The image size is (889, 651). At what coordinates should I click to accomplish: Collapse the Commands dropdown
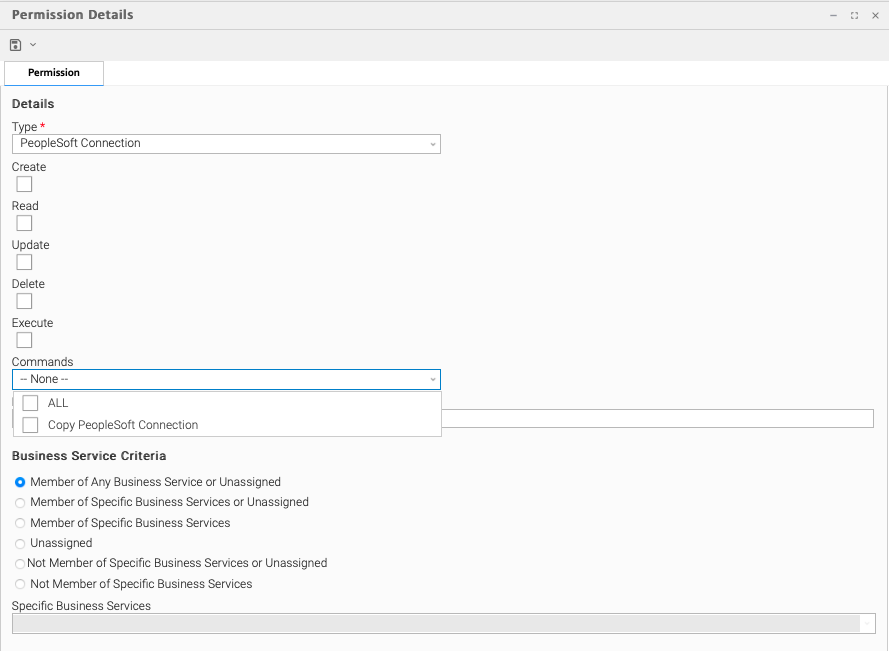coord(432,380)
